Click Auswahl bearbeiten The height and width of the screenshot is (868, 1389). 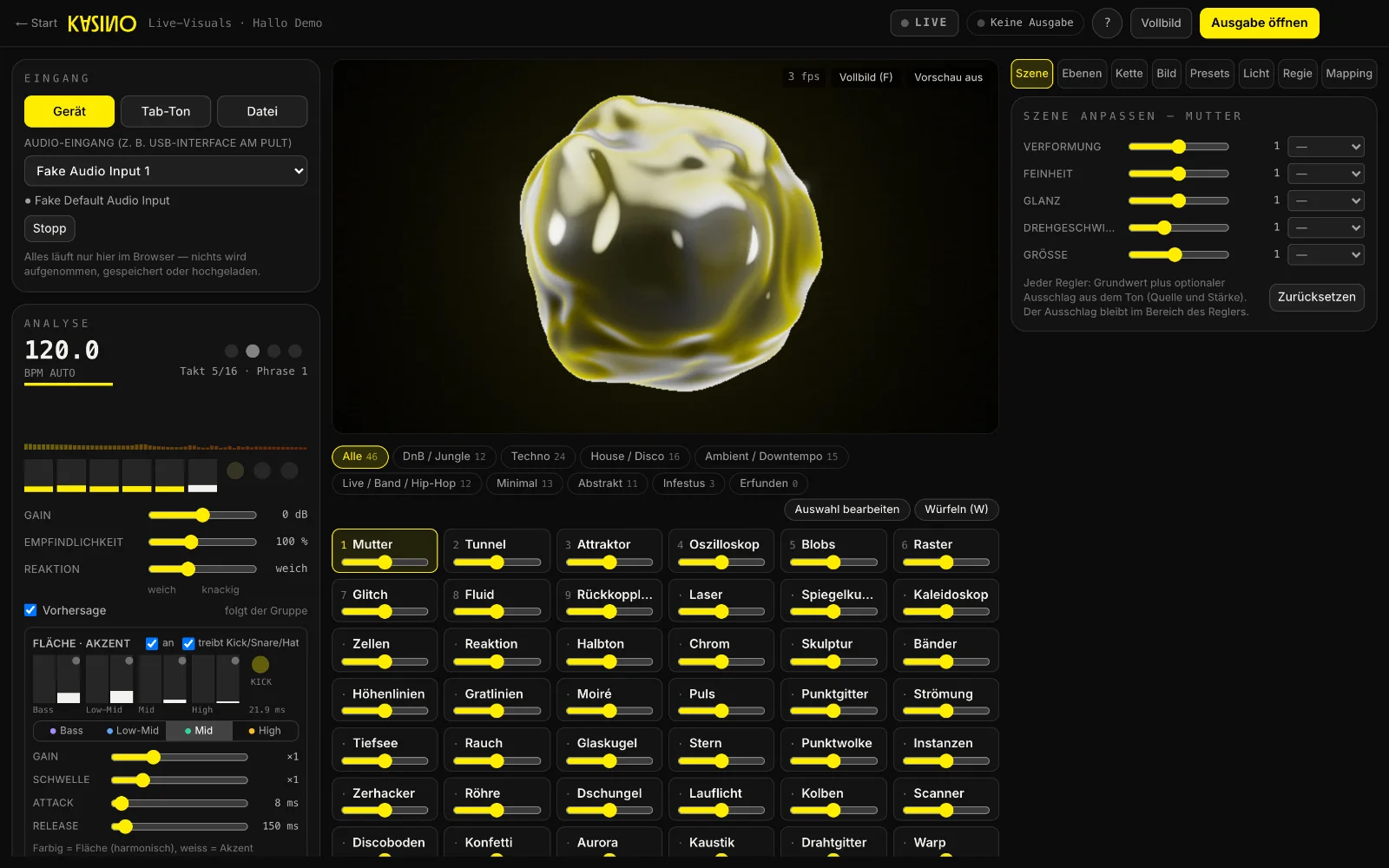pyautogui.click(x=847, y=510)
